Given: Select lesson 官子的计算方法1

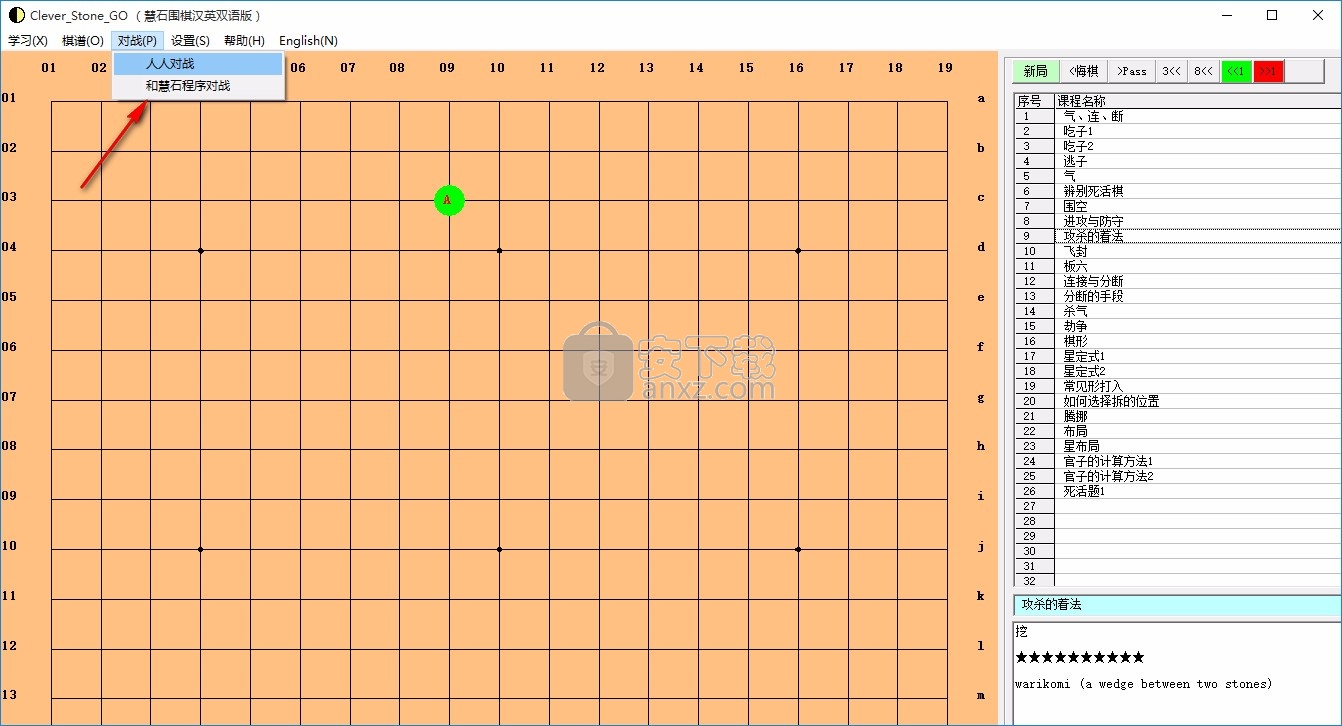Looking at the screenshot, I should coord(1197,461).
